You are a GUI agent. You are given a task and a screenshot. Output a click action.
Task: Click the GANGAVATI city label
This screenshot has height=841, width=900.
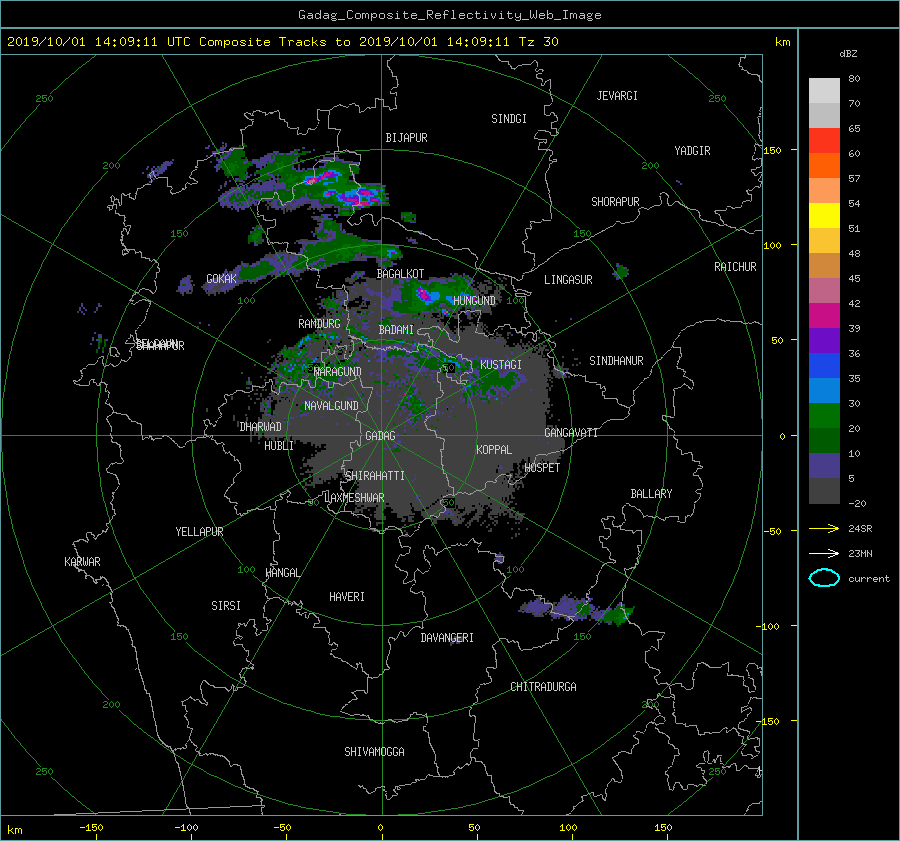[571, 432]
